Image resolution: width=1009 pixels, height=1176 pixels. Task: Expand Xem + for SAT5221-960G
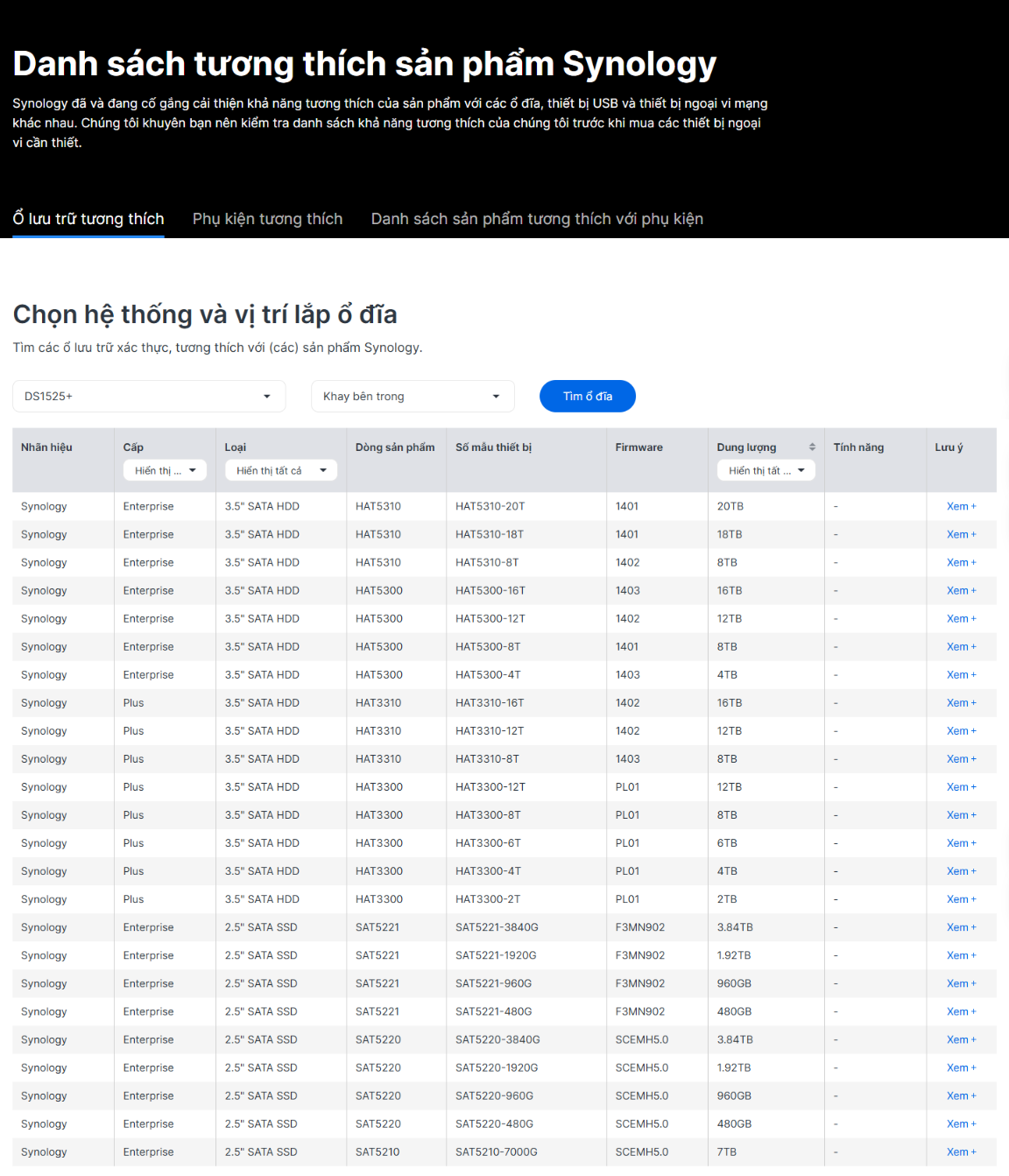click(x=961, y=983)
